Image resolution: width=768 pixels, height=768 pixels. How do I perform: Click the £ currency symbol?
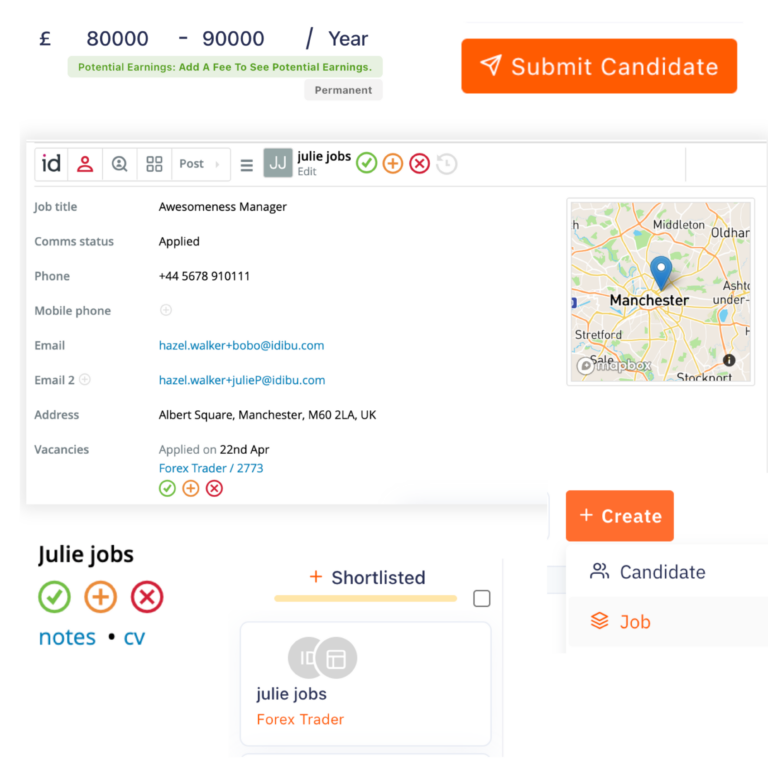[x=45, y=39]
